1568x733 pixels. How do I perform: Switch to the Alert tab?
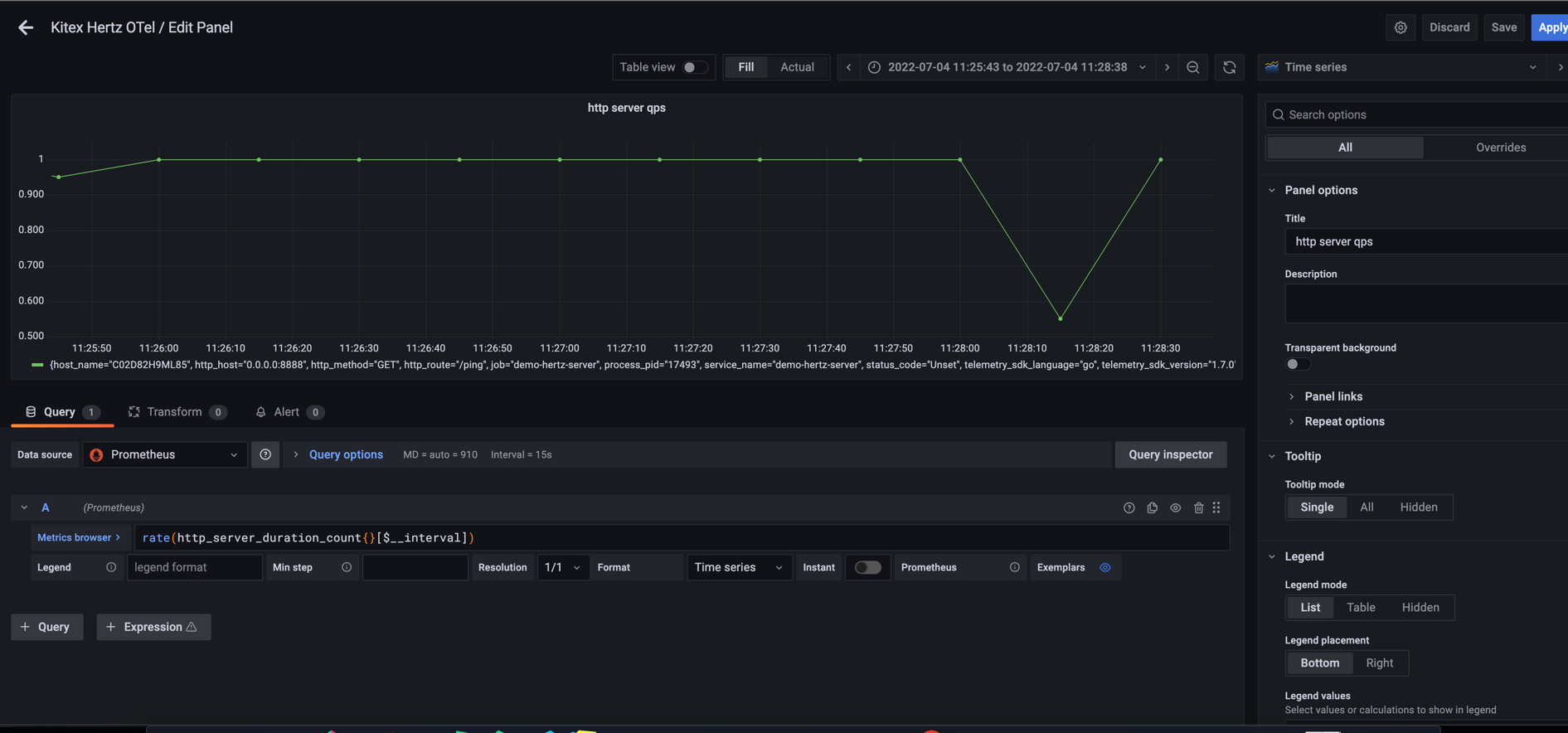click(x=289, y=412)
